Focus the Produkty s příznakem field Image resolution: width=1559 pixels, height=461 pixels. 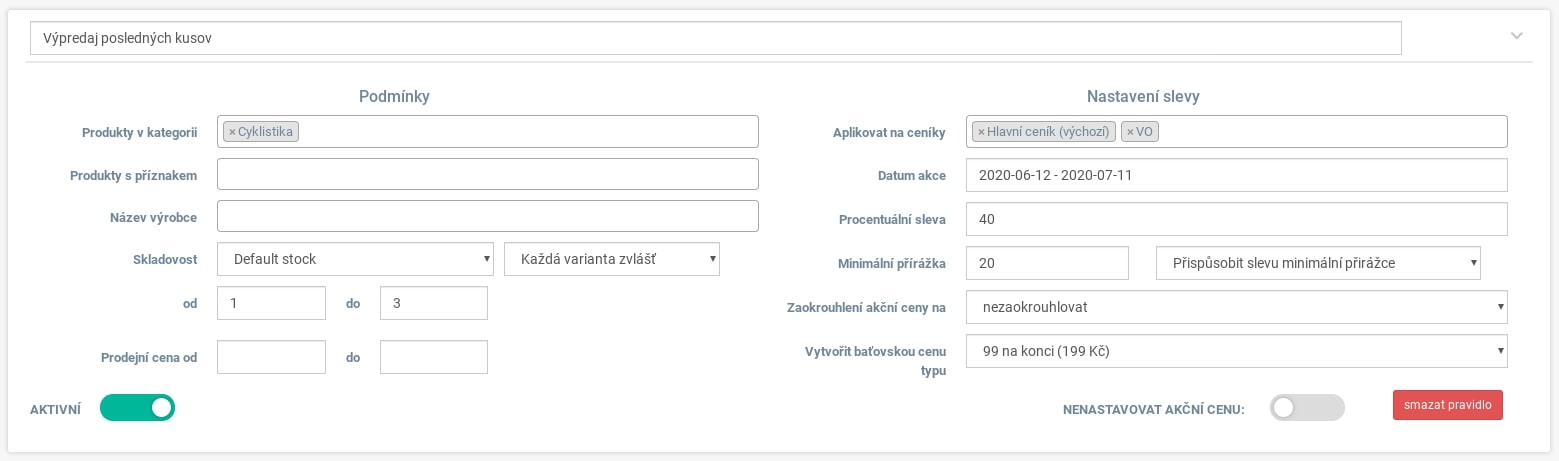point(488,174)
